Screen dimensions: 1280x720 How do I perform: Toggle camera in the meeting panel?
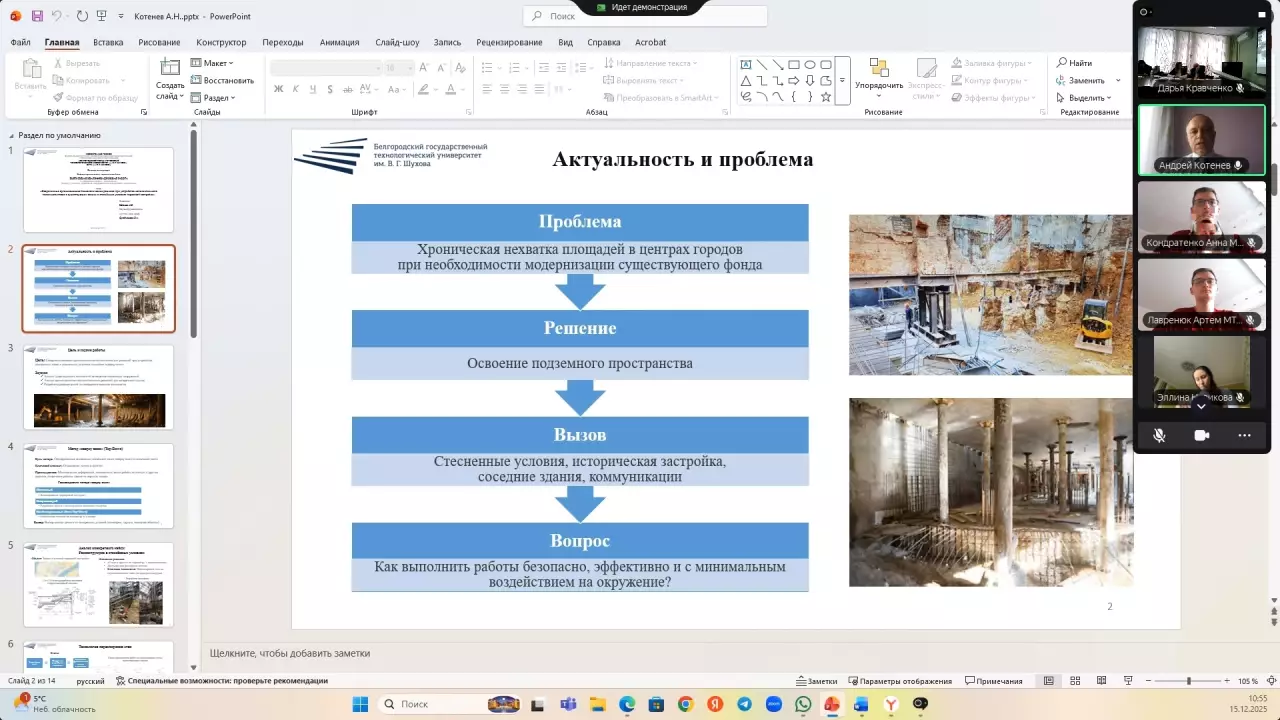[x=1201, y=435]
